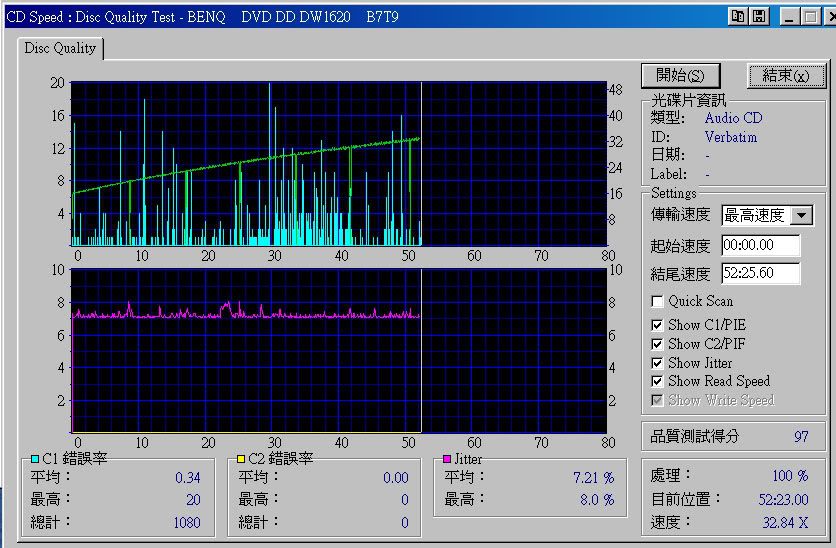This screenshot has height=548, width=836.
Task: Copy screenshot to clipboard icon in title bar
Action: tap(738, 16)
